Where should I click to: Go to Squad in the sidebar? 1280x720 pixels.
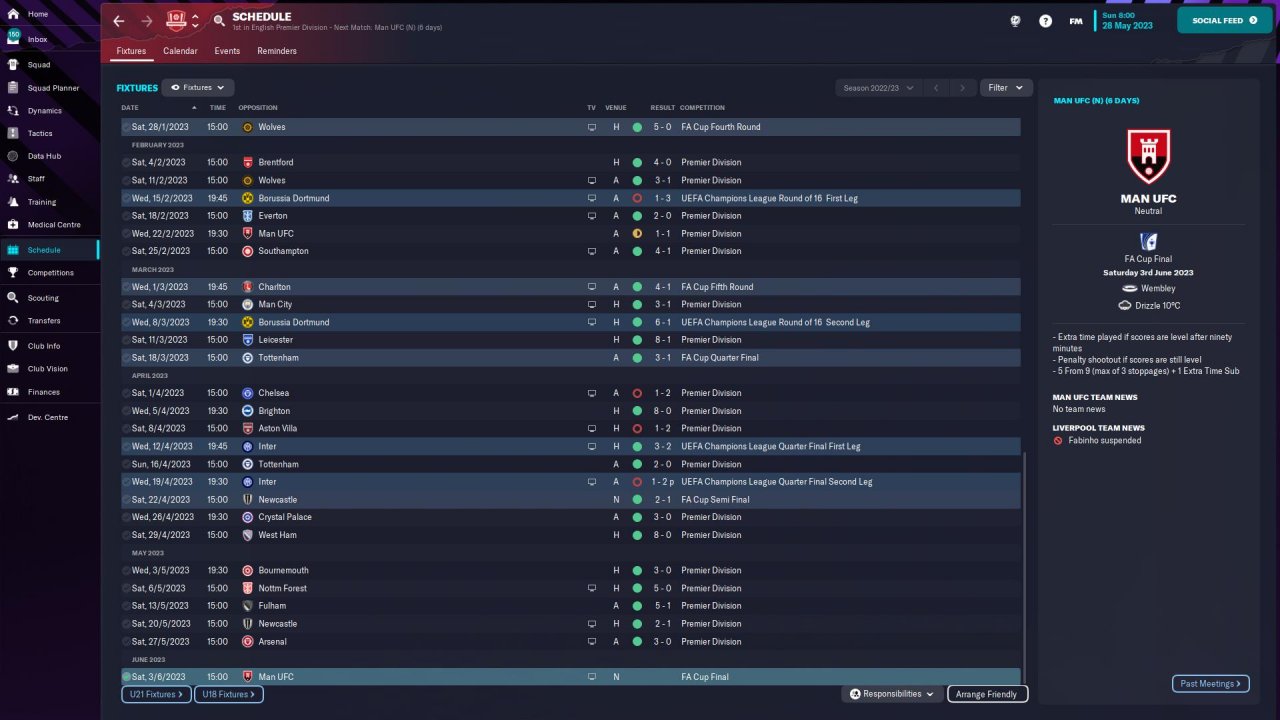pos(39,65)
